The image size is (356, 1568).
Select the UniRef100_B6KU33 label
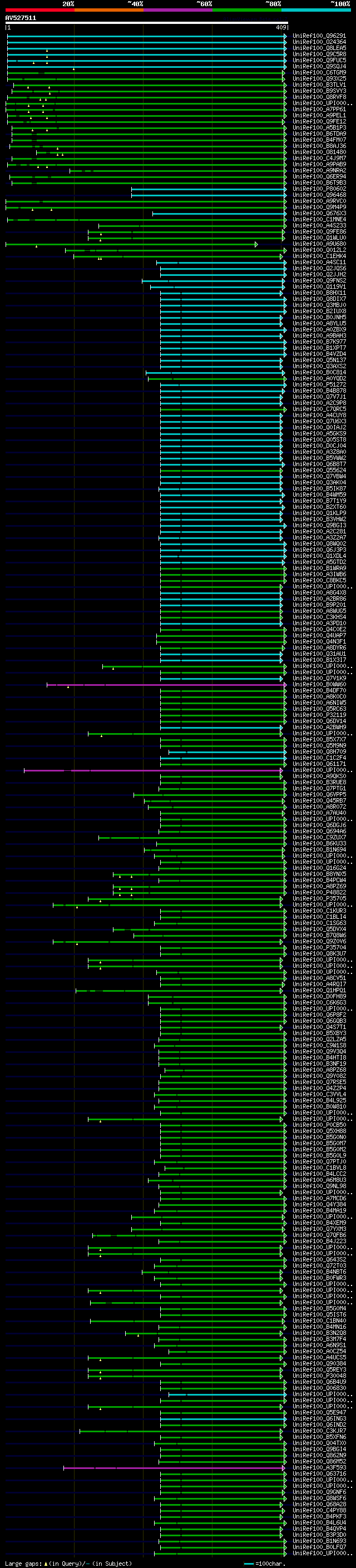319,843
